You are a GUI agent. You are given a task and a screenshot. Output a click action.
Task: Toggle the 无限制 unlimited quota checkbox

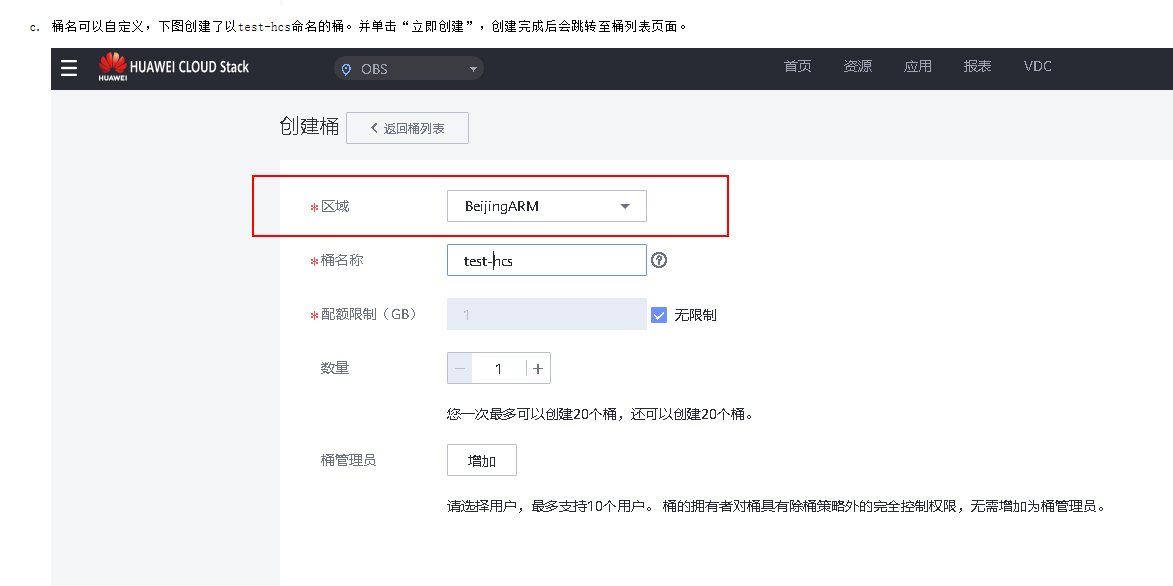pyautogui.click(x=659, y=315)
